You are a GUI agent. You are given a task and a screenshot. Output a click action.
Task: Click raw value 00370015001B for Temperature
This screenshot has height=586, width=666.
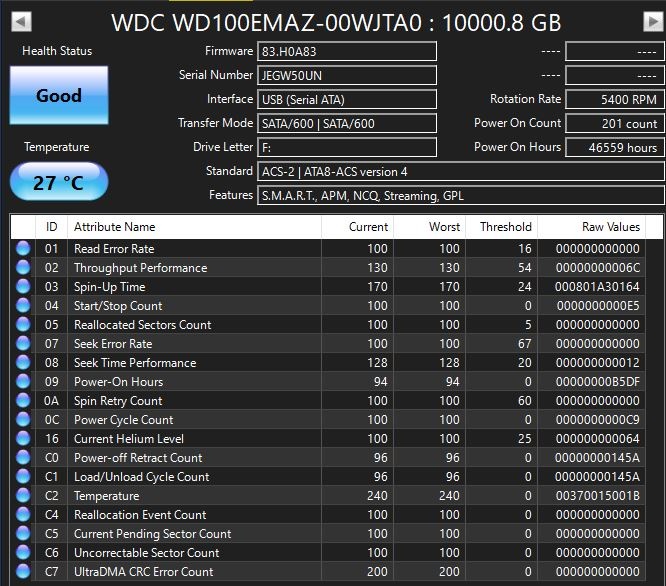598,496
